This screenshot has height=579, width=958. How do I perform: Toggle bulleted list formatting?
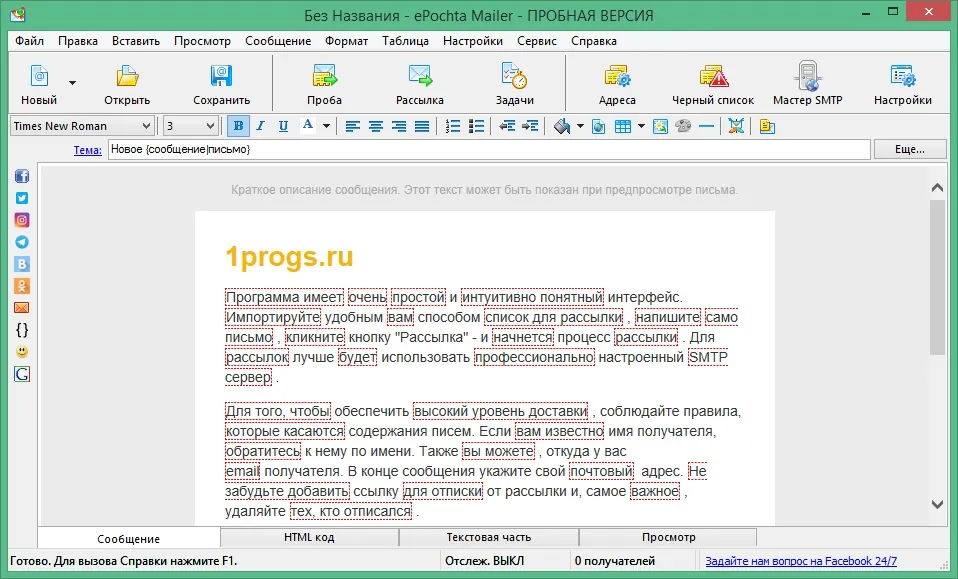(476, 126)
